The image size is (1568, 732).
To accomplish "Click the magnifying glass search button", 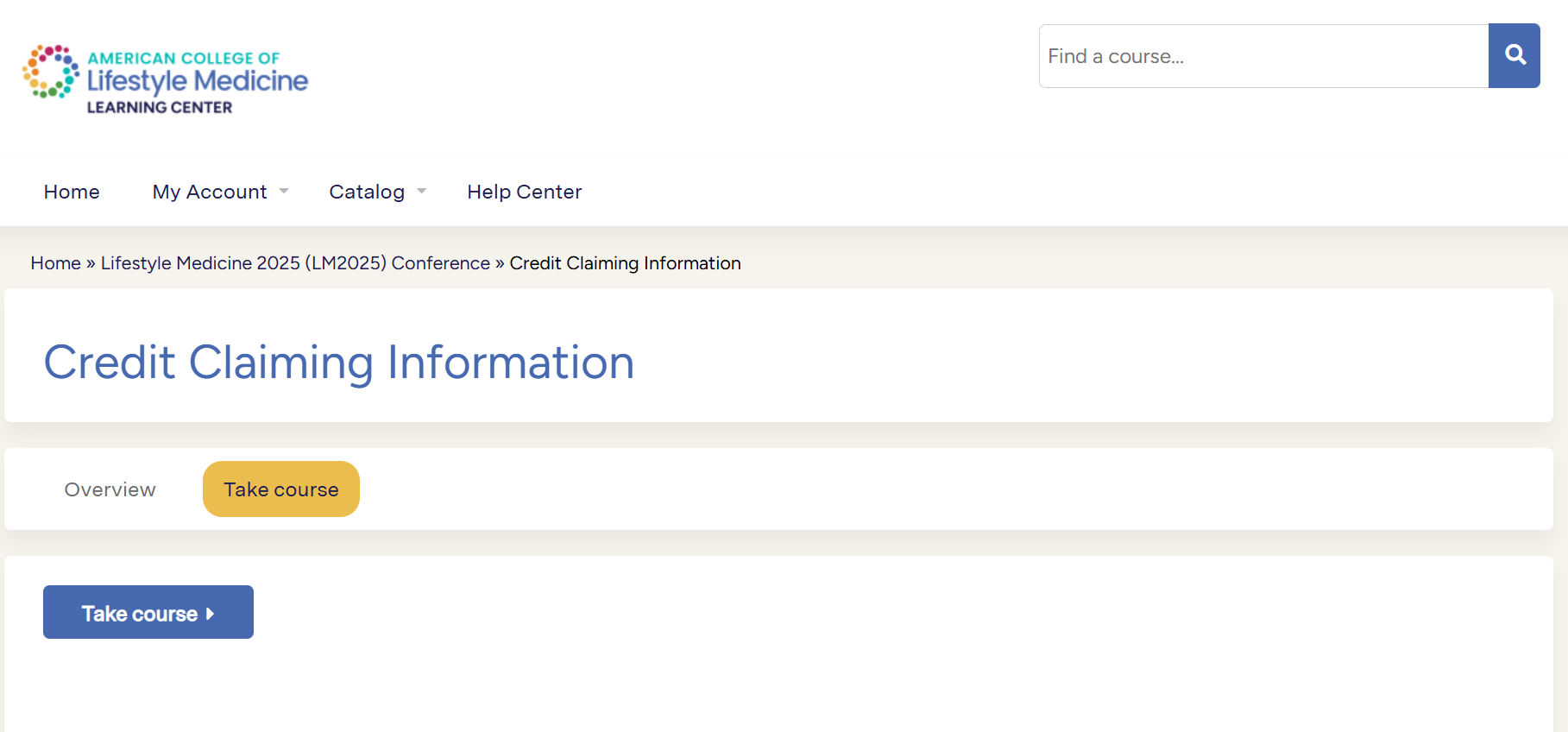I will (x=1514, y=55).
